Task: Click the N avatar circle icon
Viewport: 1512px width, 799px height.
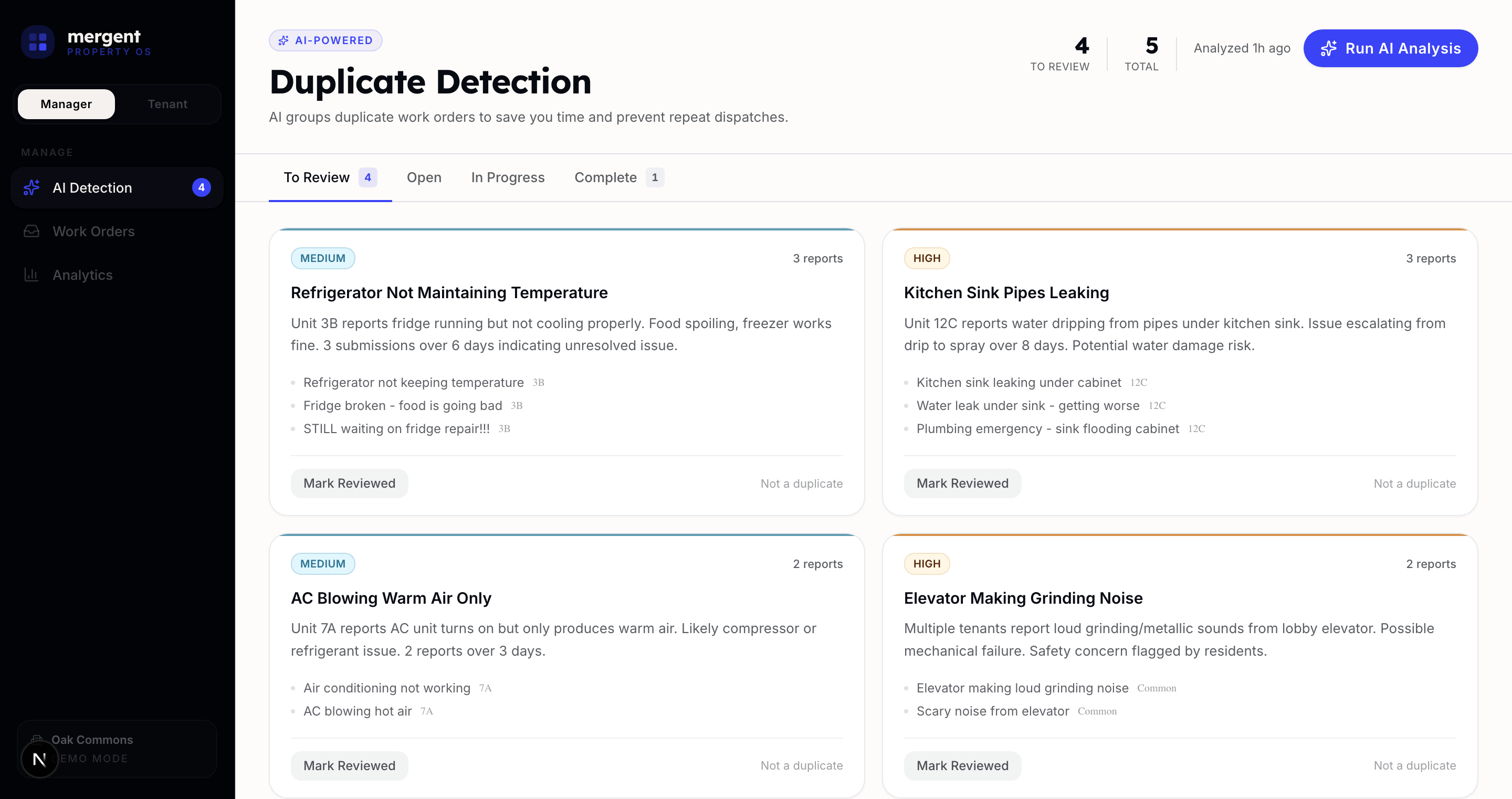Action: 39,759
